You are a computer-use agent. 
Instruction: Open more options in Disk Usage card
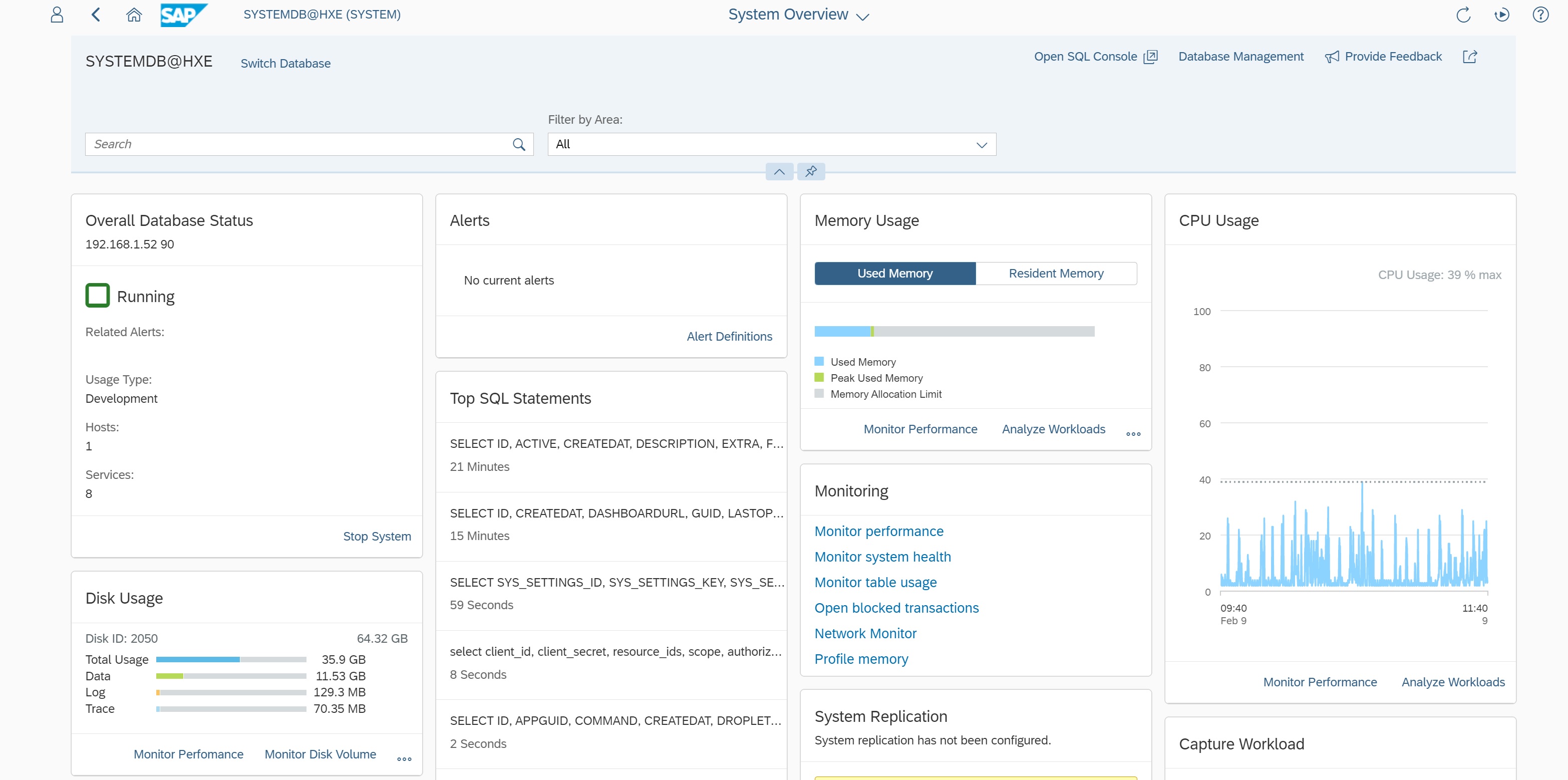click(404, 758)
